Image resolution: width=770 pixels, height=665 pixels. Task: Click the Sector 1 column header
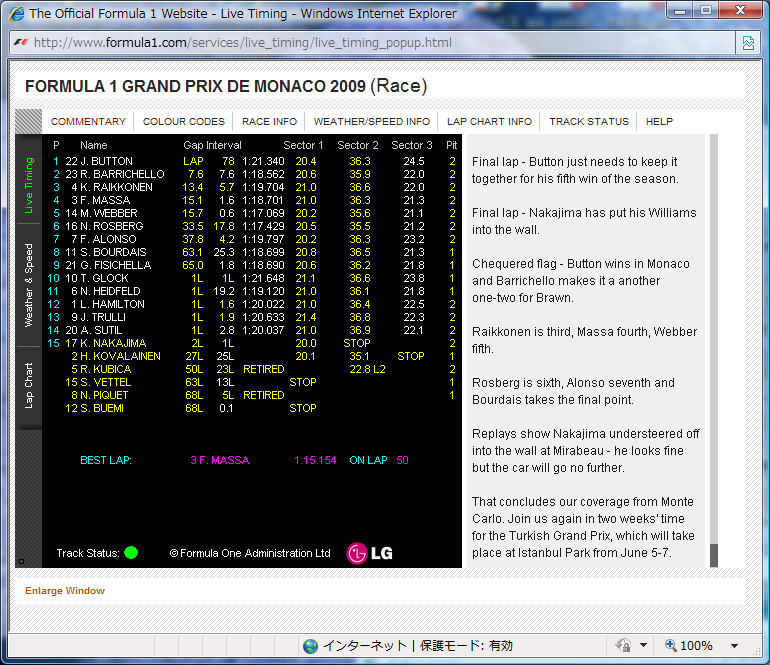pyautogui.click(x=303, y=145)
